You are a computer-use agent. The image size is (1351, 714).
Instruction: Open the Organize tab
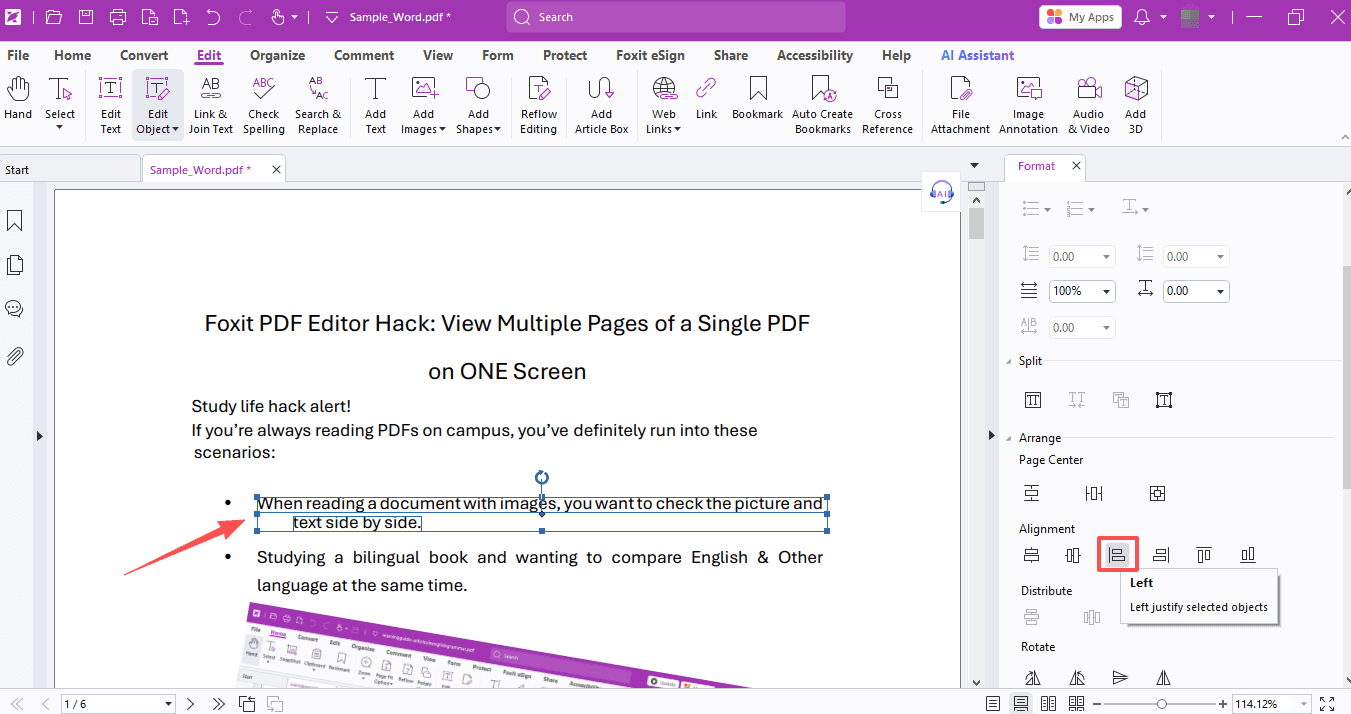click(277, 55)
